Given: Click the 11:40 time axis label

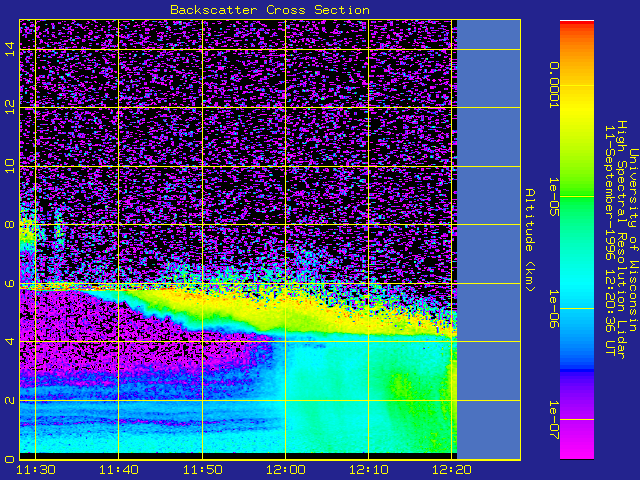Looking at the screenshot, I should point(119,470).
